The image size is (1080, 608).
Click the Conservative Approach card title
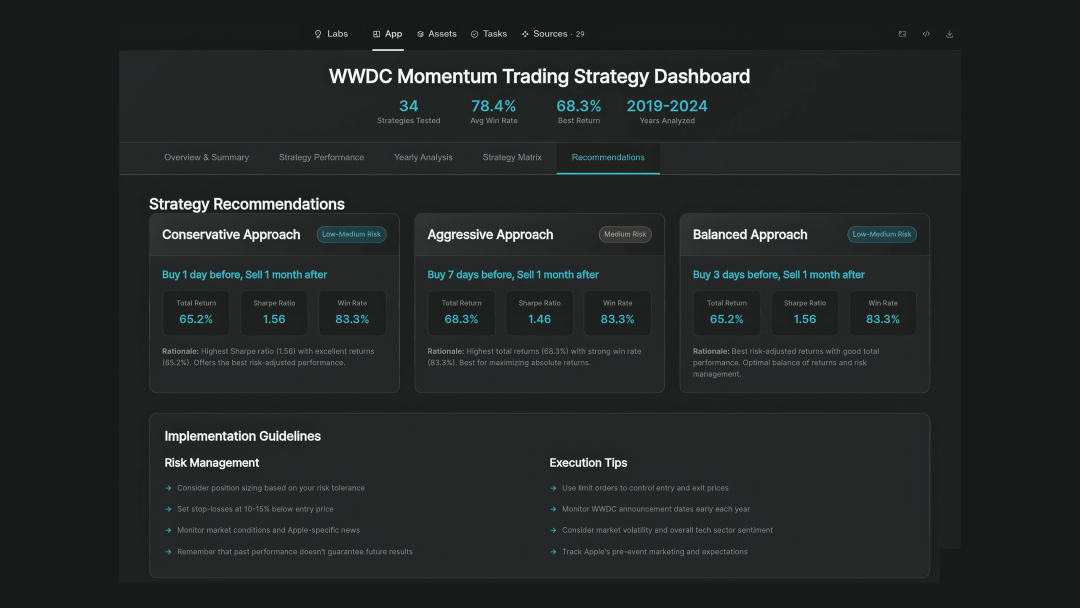pos(231,235)
